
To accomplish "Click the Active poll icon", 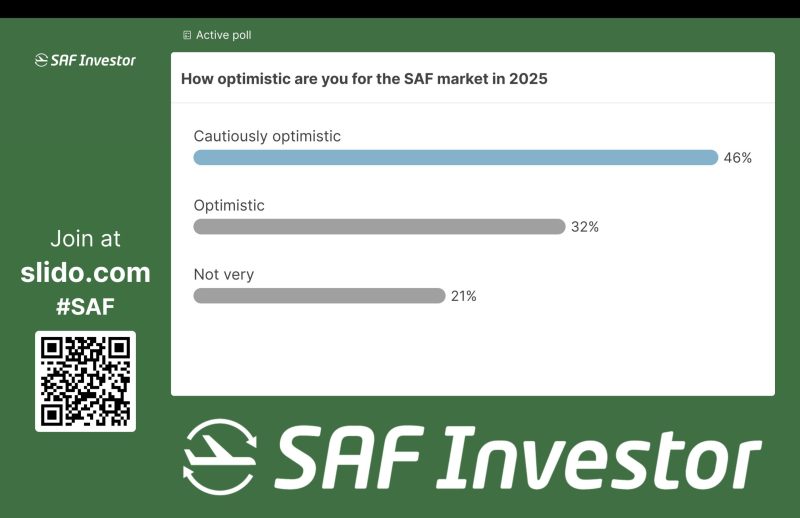I will [x=187, y=35].
